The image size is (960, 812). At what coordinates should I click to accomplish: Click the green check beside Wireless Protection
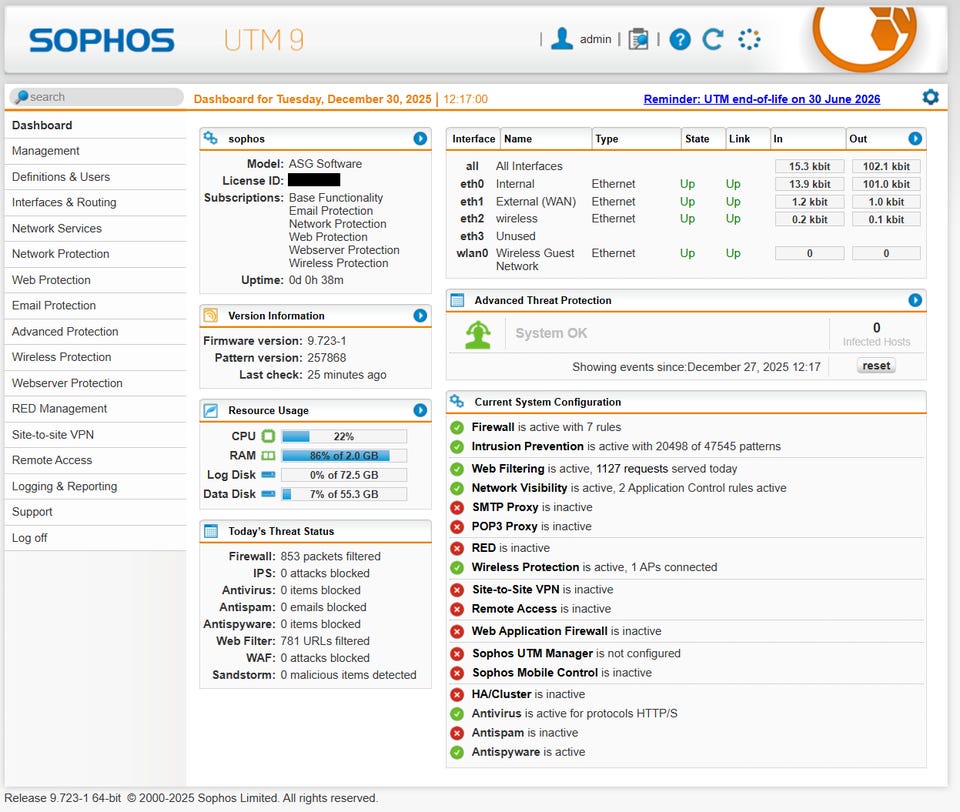click(x=457, y=568)
